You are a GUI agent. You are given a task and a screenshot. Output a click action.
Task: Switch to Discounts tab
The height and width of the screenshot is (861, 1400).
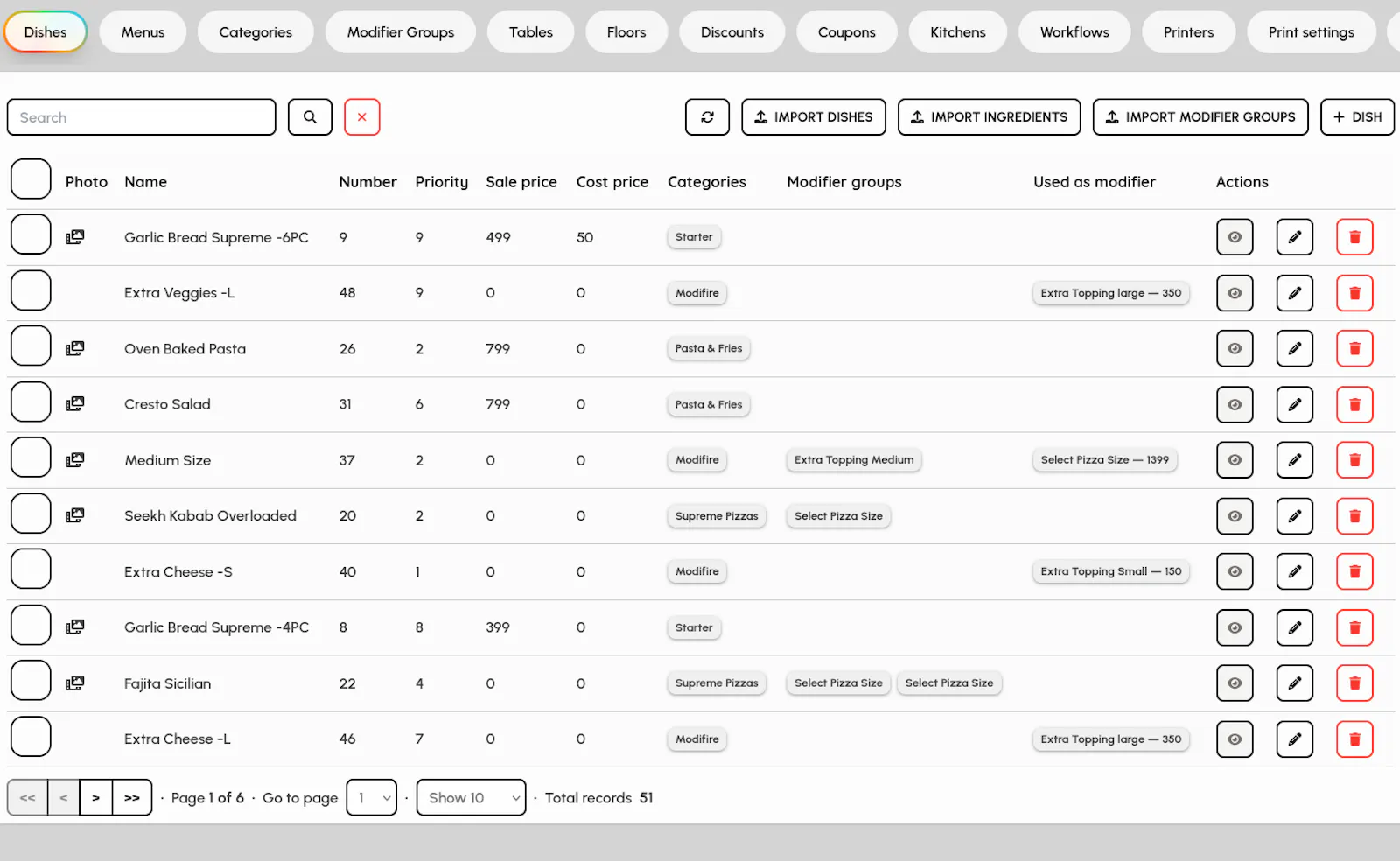pyautogui.click(x=732, y=32)
